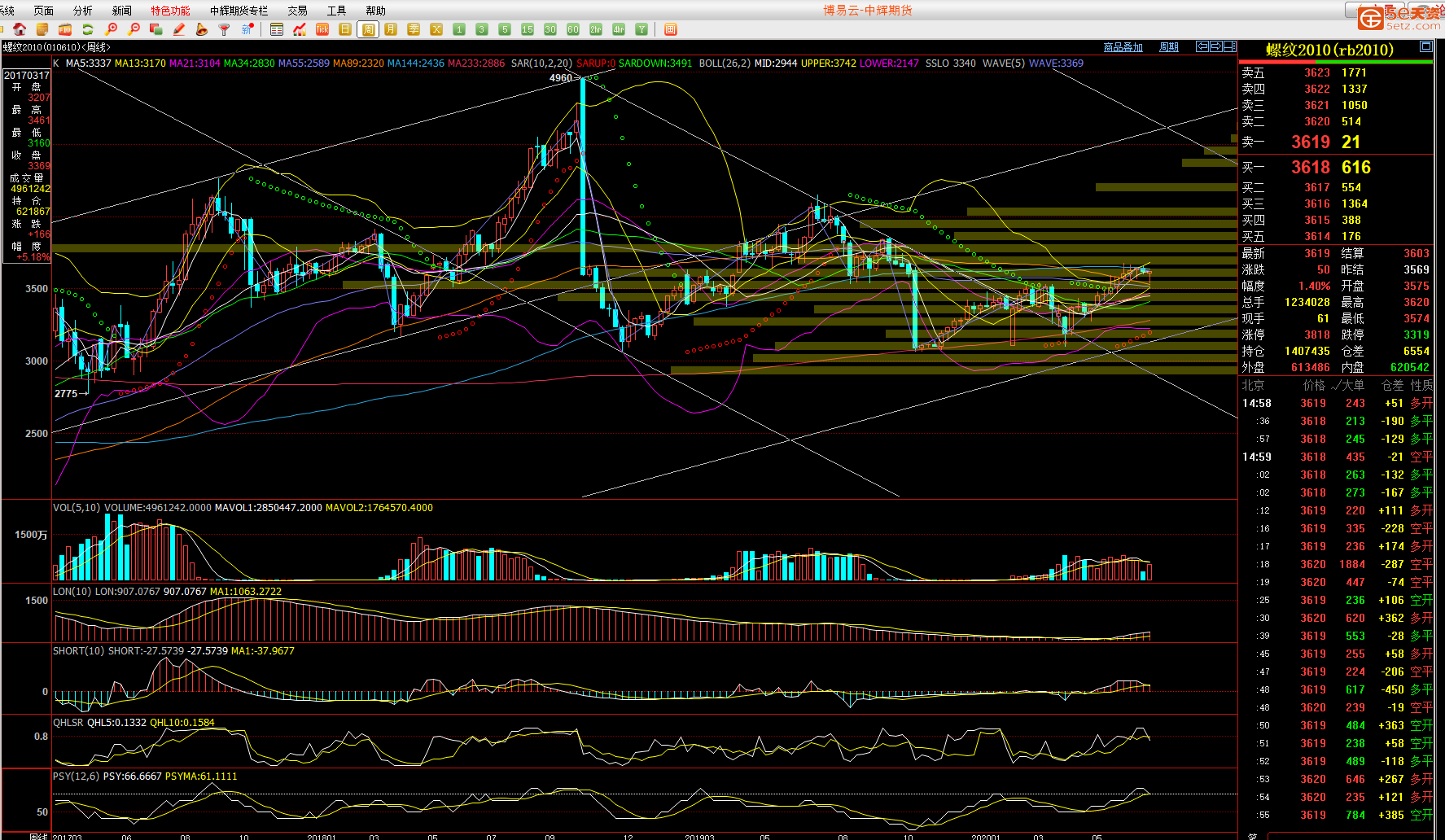Click the QHLSR indicator label
The image size is (1445, 840).
click(x=68, y=723)
